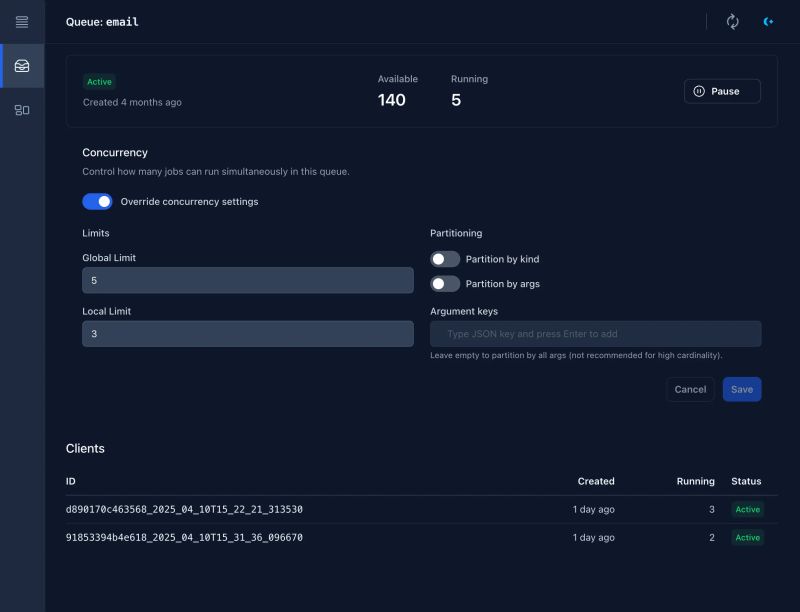Enable Partition by args switch
The height and width of the screenshot is (612, 800).
point(445,284)
